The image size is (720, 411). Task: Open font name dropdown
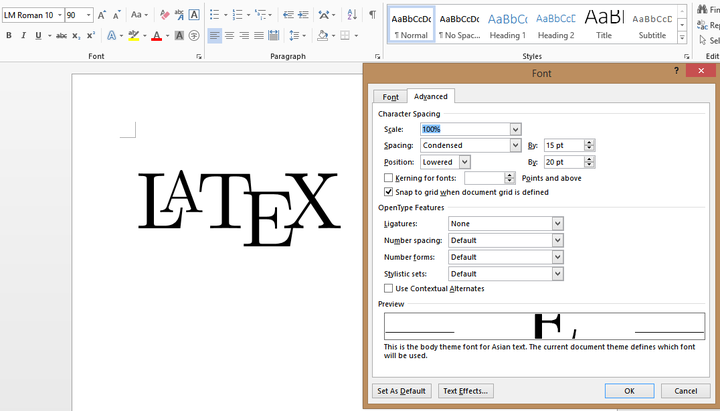[x=60, y=15]
